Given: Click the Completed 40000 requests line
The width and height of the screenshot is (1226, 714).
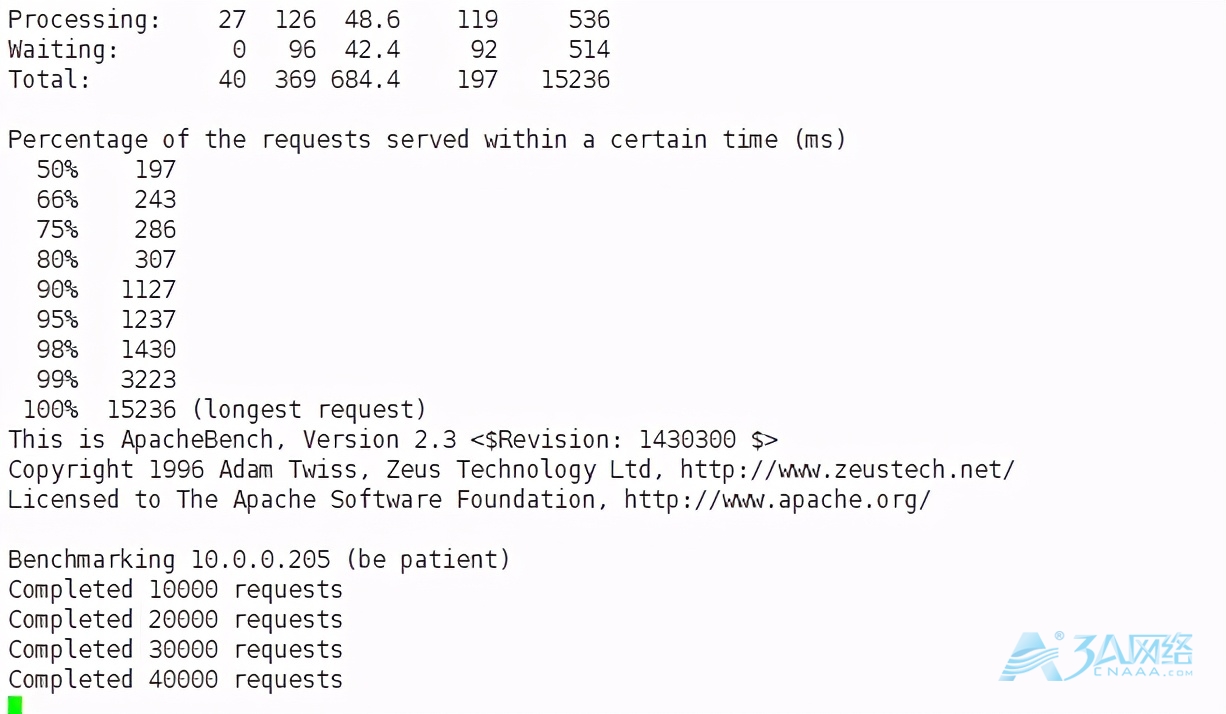Looking at the screenshot, I should (x=175, y=680).
